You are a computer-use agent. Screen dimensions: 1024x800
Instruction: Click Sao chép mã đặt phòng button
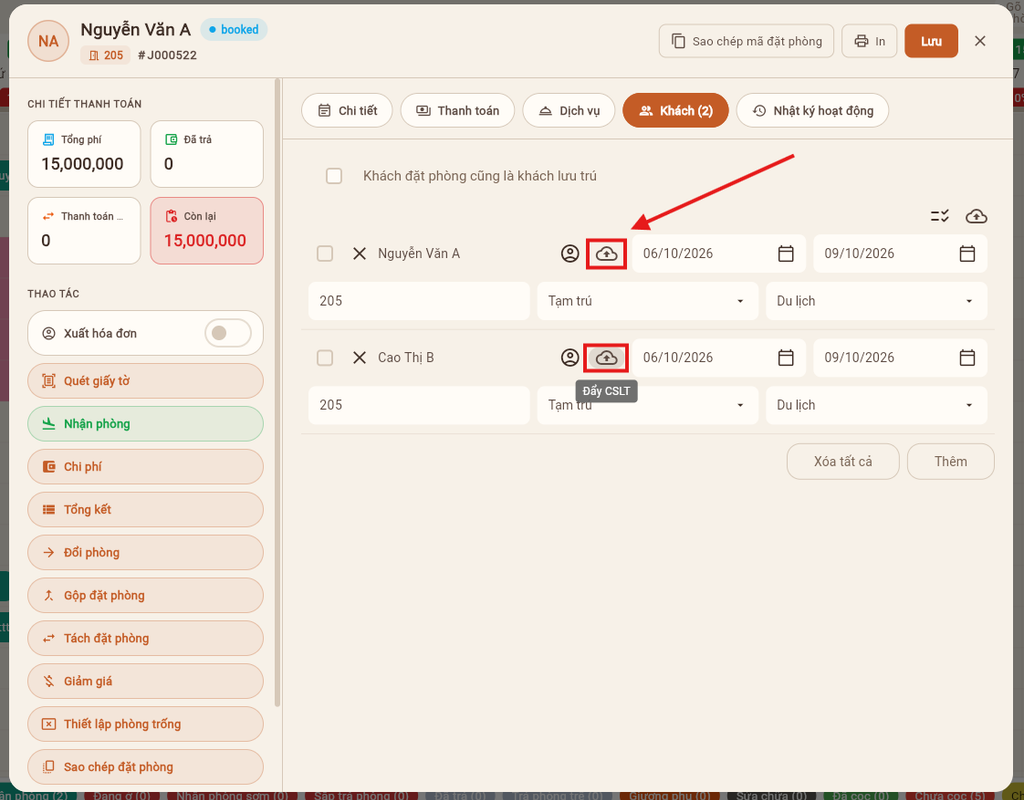click(x=746, y=41)
